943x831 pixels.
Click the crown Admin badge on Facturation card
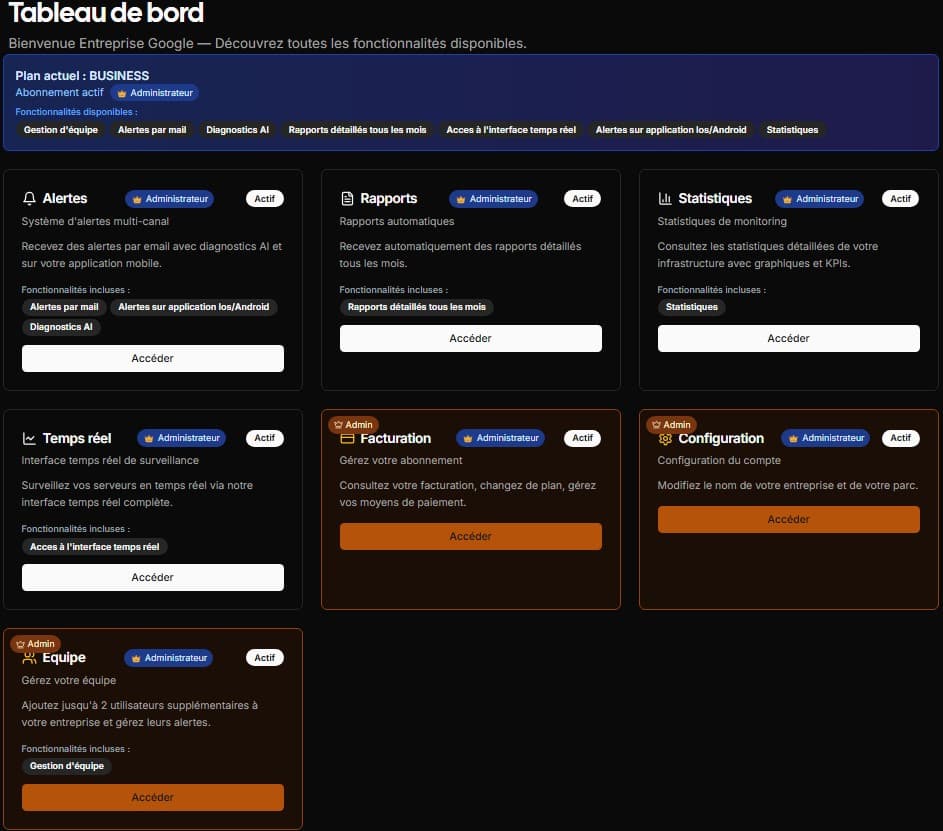point(354,424)
